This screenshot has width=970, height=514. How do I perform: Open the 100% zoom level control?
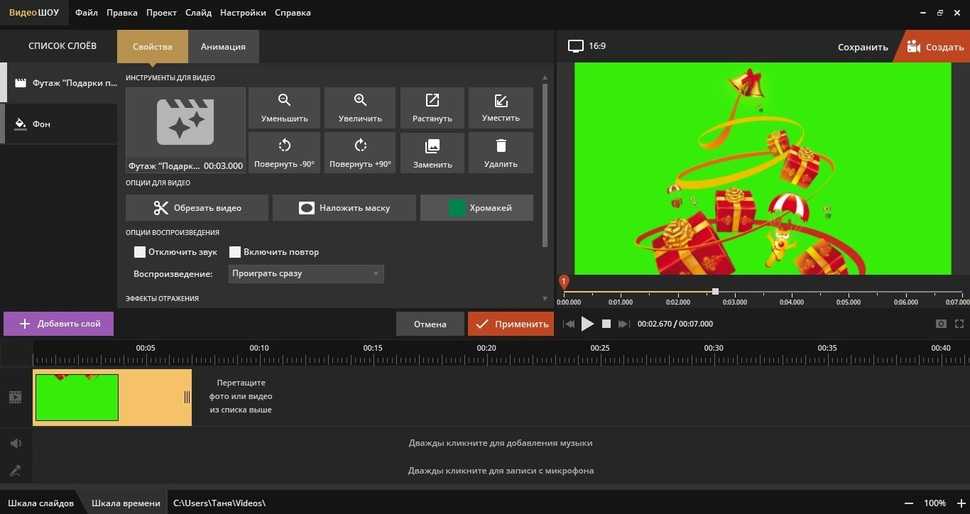934,503
